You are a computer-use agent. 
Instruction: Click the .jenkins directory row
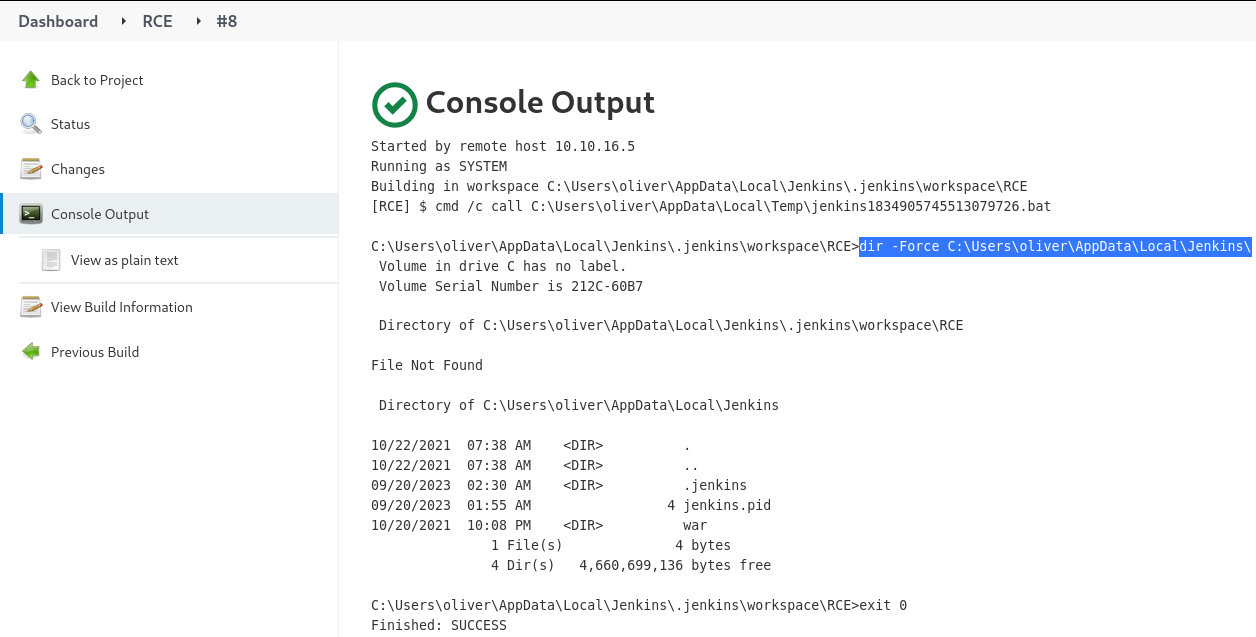[x=559, y=486]
